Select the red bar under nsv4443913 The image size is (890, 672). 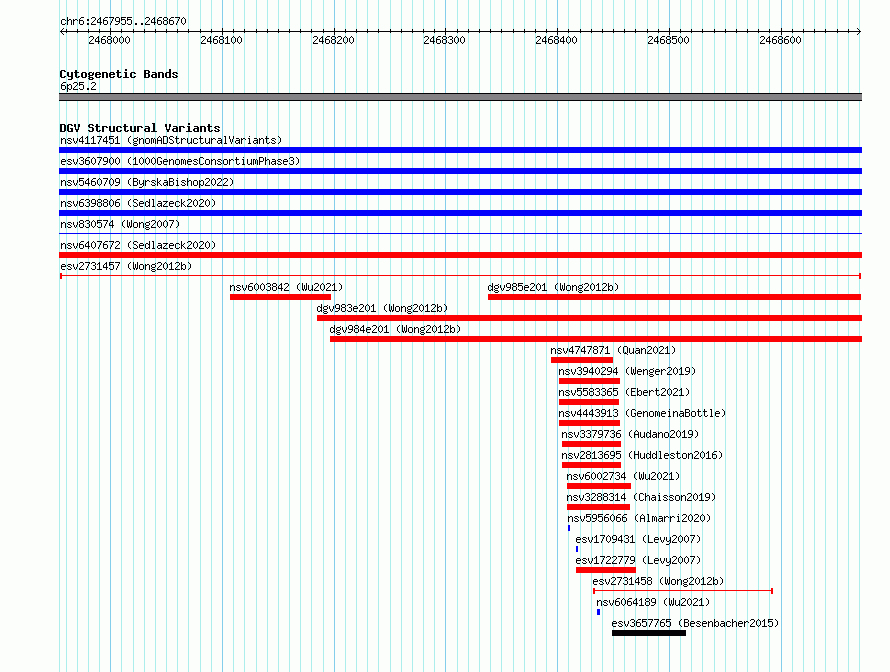[589, 423]
